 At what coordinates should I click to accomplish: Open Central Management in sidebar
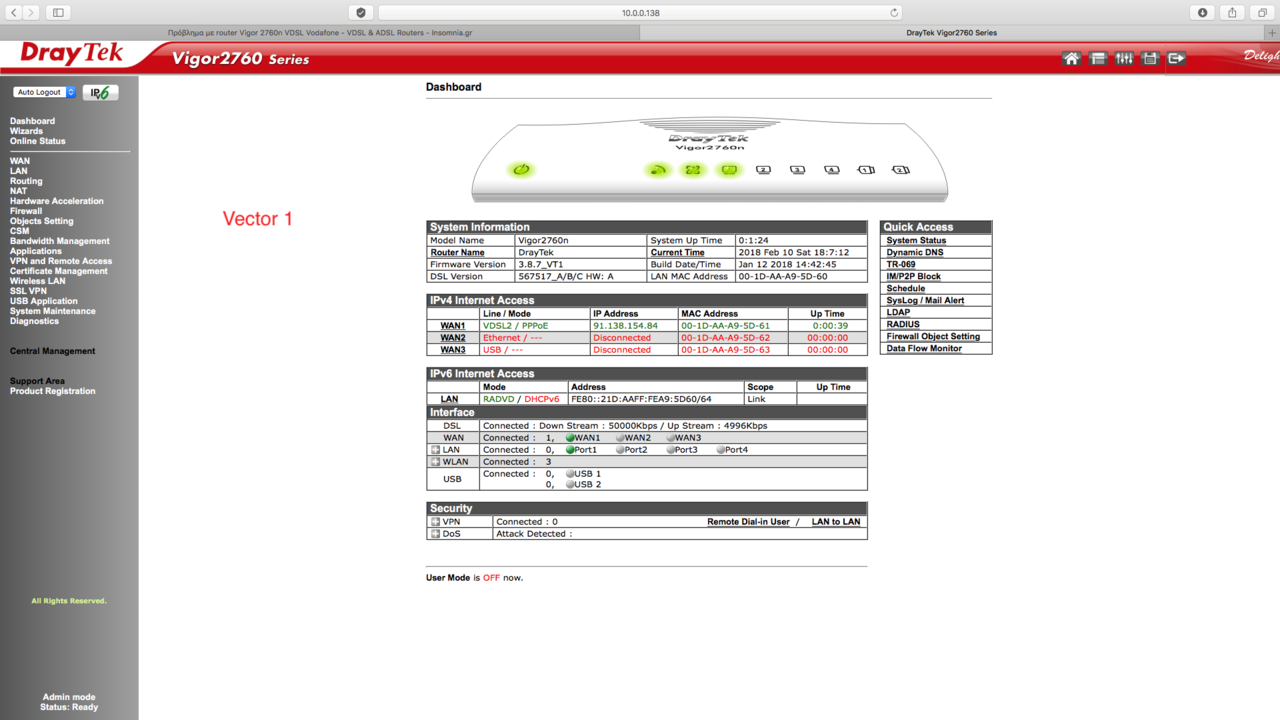coord(52,351)
